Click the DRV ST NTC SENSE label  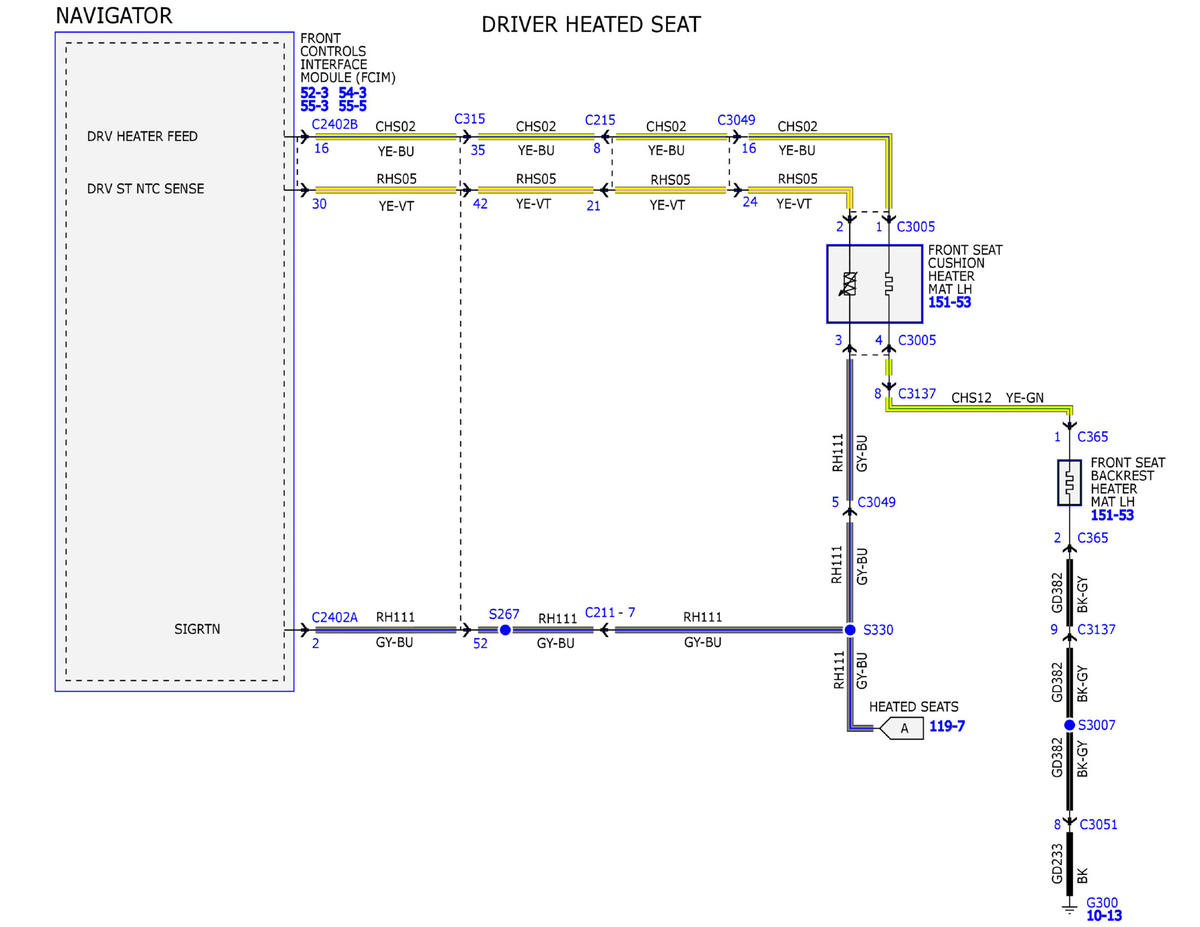point(145,188)
